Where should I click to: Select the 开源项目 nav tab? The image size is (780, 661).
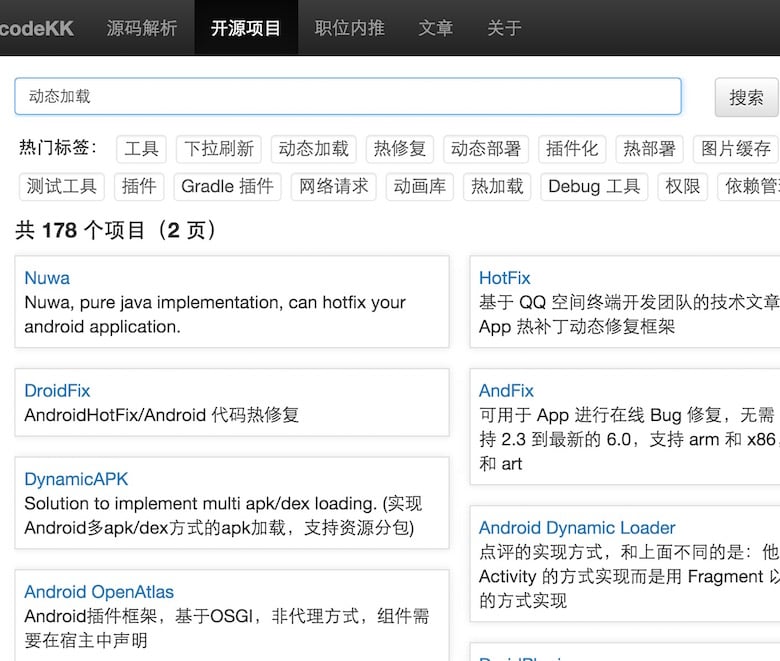(x=246, y=28)
